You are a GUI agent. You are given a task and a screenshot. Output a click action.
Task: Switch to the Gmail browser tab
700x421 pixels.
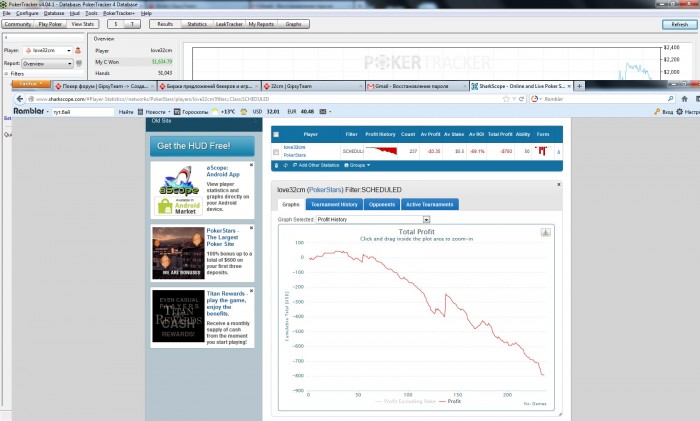pos(417,86)
